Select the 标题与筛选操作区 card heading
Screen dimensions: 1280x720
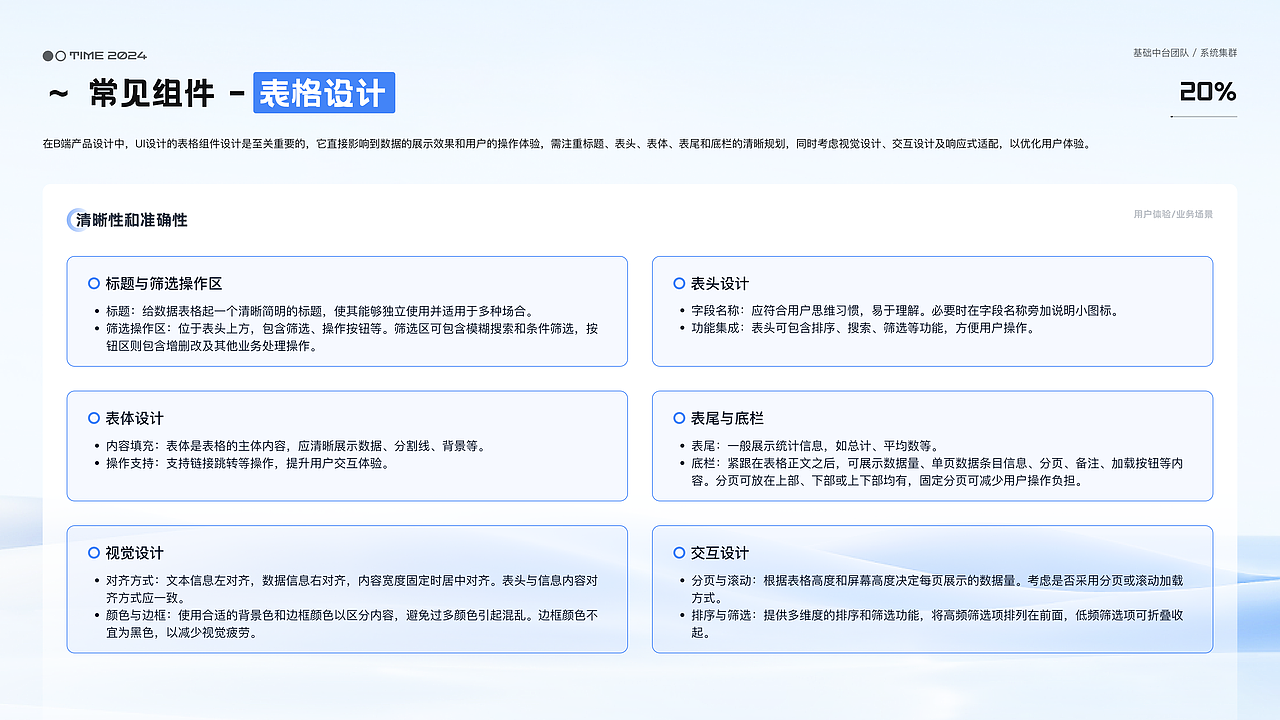[x=164, y=284]
